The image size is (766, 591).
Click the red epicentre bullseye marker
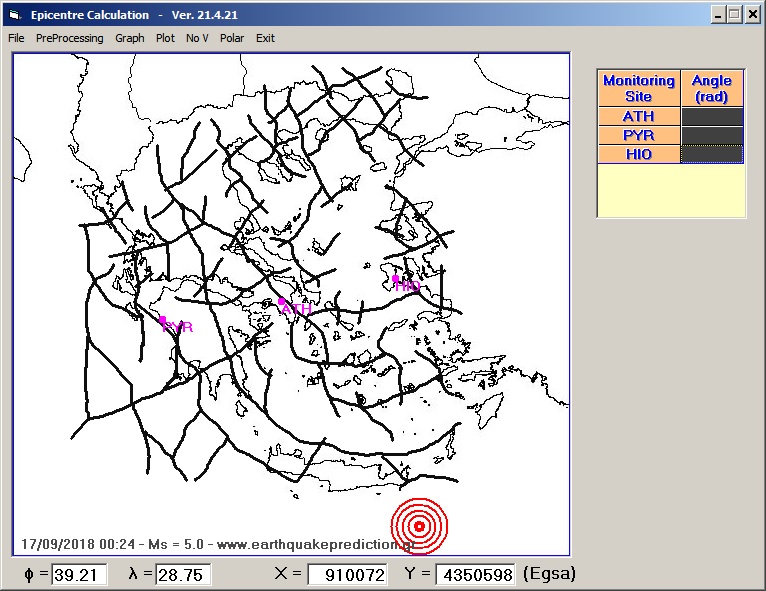tap(419, 526)
